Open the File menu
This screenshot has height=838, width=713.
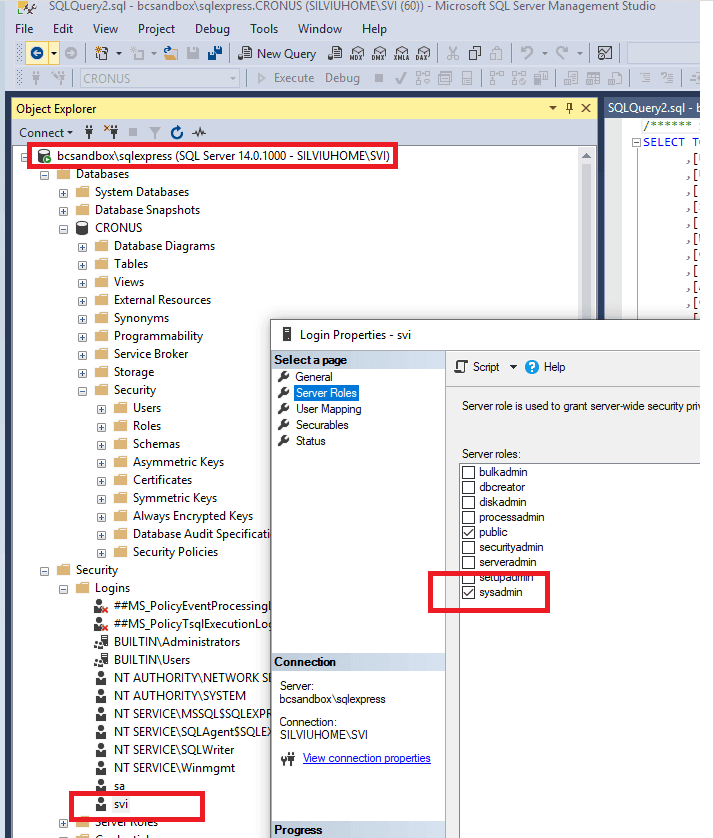coord(24,29)
